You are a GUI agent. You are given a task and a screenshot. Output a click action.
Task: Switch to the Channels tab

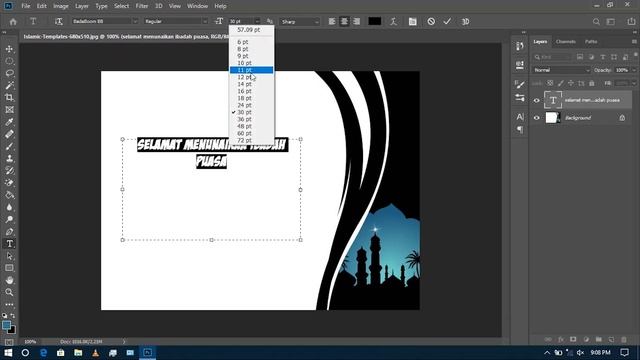(x=566, y=42)
